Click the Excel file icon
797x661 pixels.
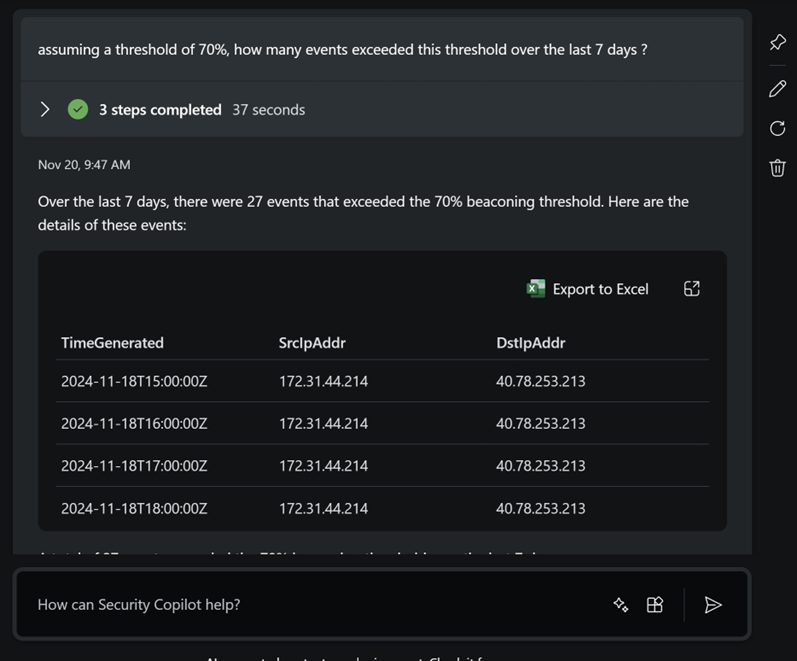[536, 289]
